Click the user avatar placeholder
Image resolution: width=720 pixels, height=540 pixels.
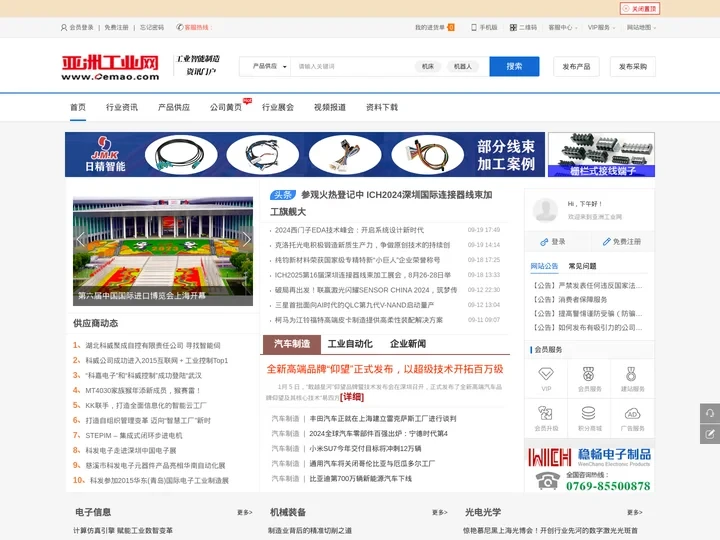coord(545,210)
